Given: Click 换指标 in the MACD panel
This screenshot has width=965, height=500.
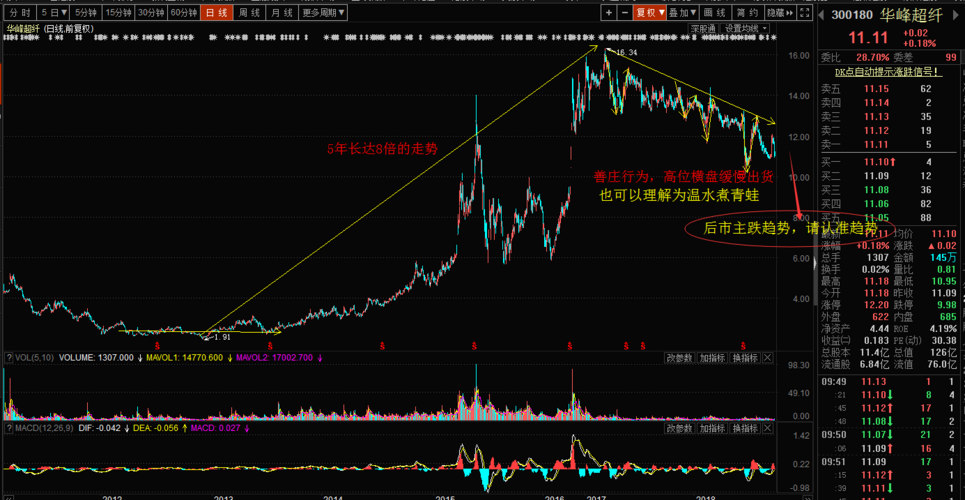Looking at the screenshot, I should click(x=744, y=428).
